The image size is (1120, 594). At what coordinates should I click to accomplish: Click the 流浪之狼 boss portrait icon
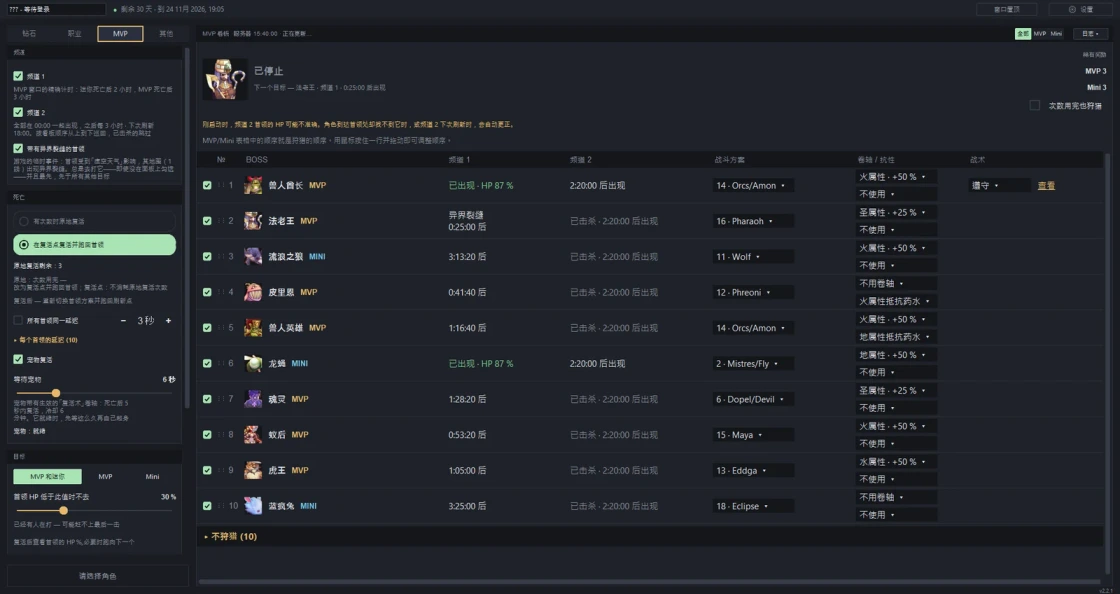pyautogui.click(x=253, y=257)
